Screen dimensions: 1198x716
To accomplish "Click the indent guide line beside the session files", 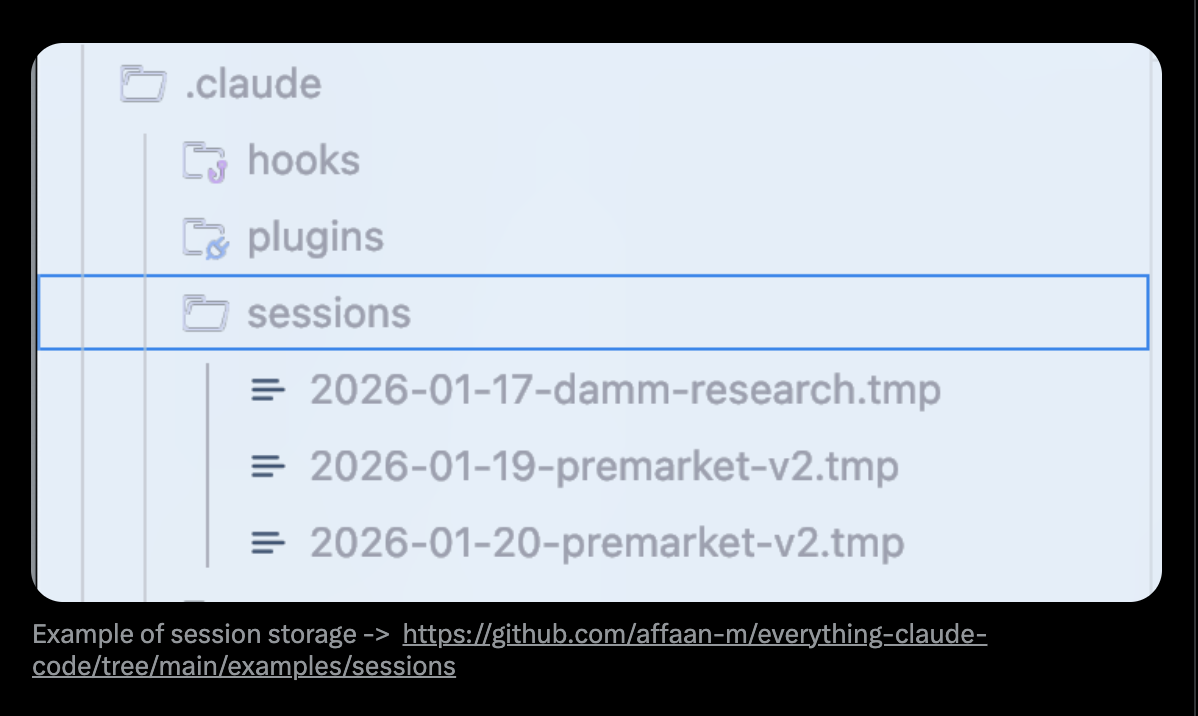I will pyautogui.click(x=207, y=466).
